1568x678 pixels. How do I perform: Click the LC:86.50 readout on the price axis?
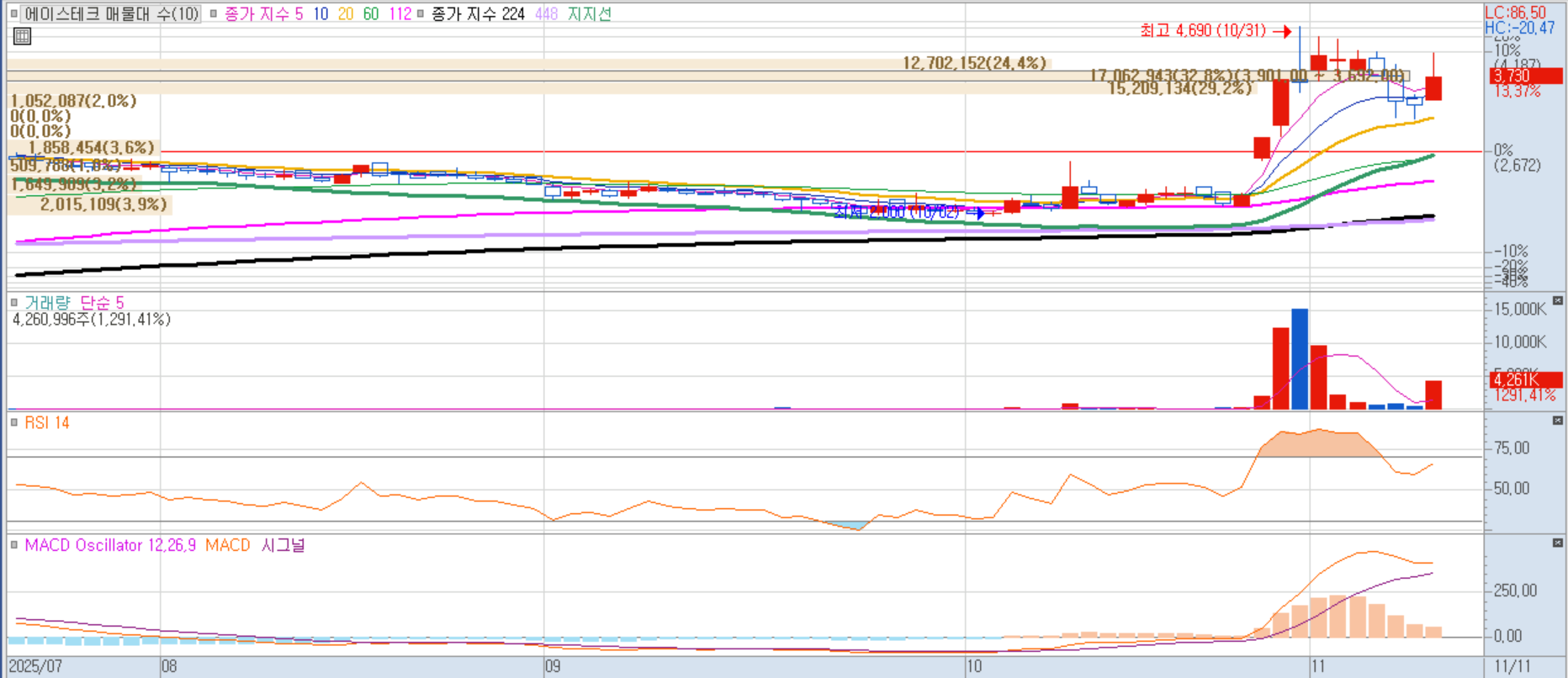pos(1515,13)
